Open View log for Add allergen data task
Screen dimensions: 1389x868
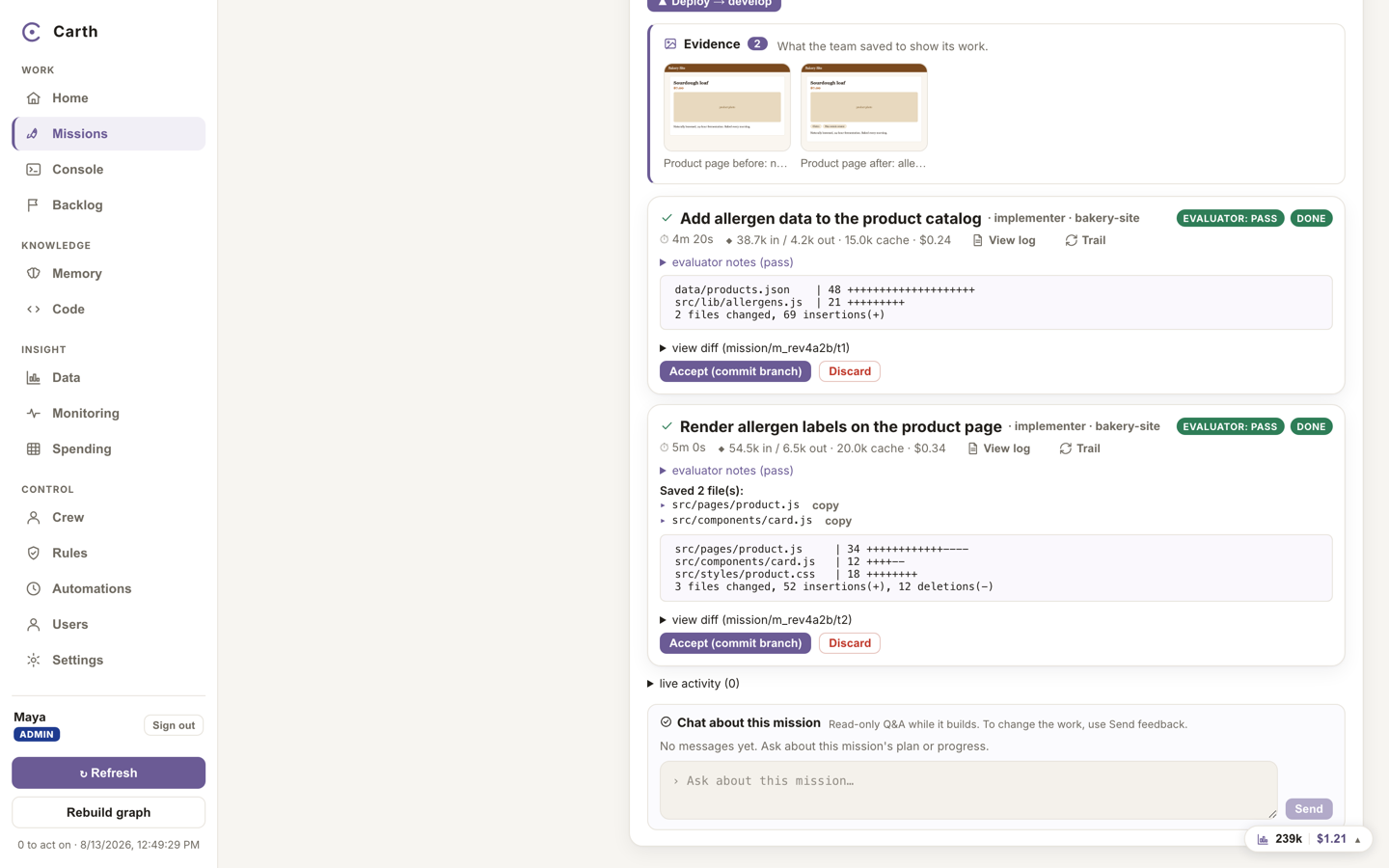point(1004,240)
